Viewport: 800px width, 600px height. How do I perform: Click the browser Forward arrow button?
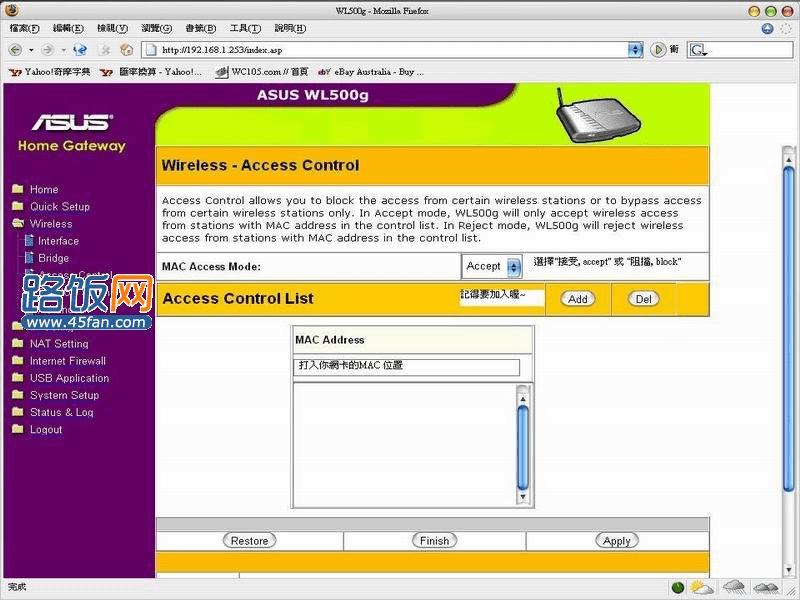(x=48, y=49)
